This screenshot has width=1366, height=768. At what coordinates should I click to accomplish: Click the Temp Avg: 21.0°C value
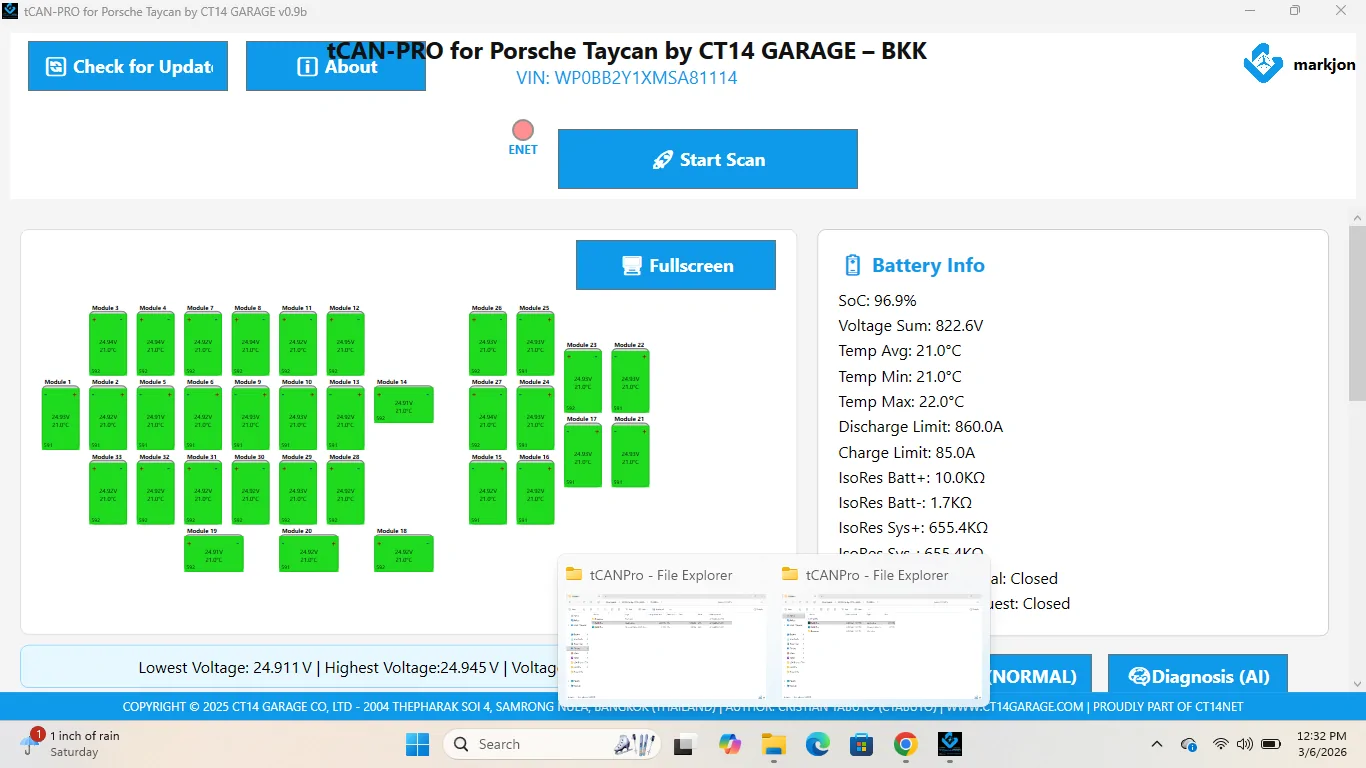click(x=900, y=351)
